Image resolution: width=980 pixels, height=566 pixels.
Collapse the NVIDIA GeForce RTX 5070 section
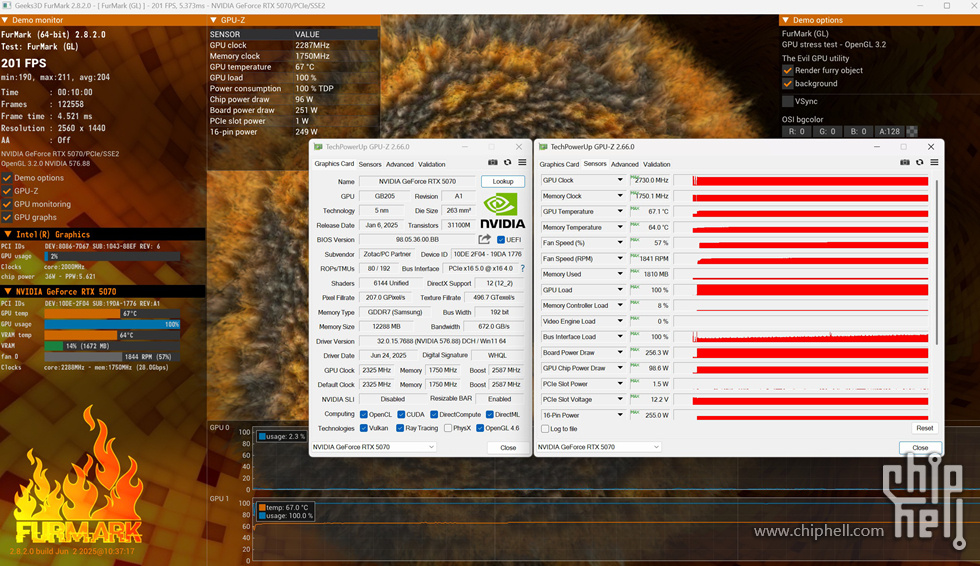pos(8,291)
